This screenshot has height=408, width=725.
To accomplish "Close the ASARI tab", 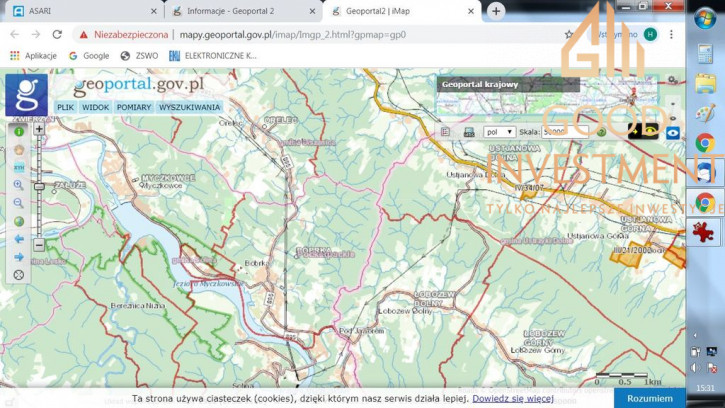I will pos(154,11).
